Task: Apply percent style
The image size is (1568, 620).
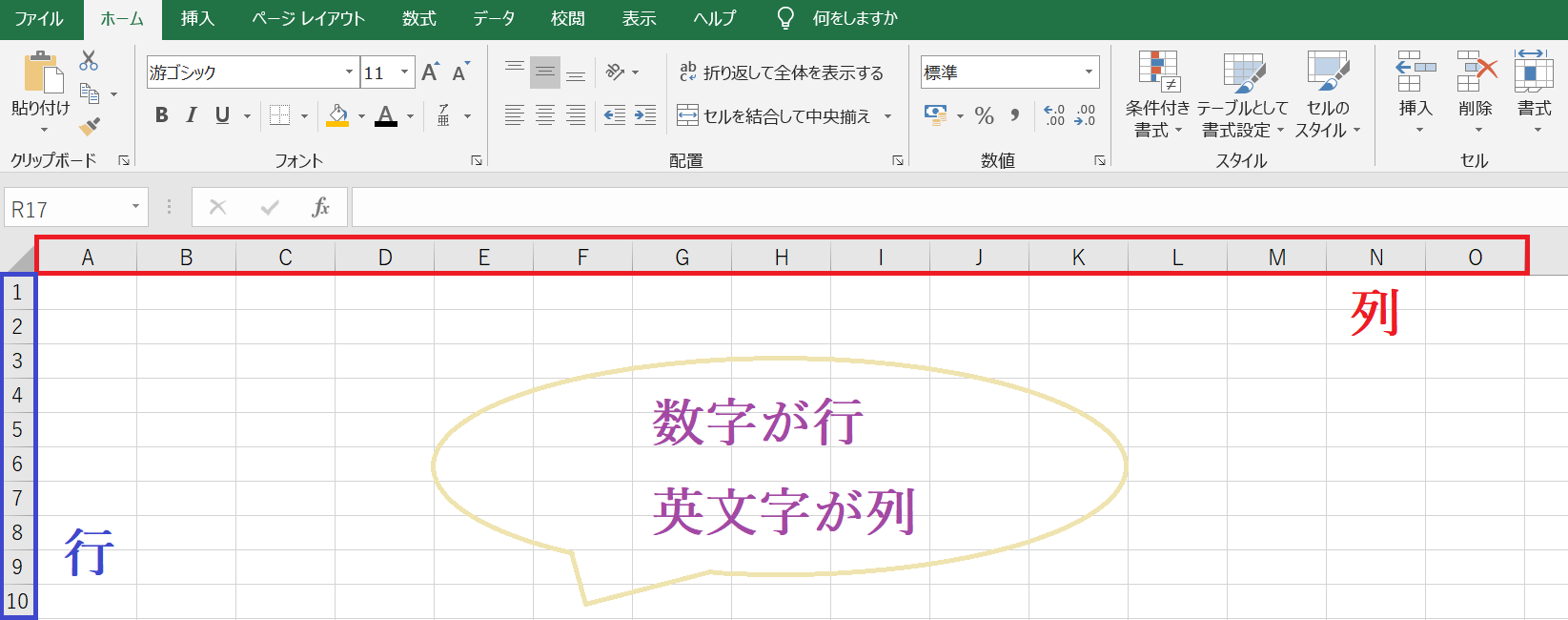Action: (x=985, y=115)
